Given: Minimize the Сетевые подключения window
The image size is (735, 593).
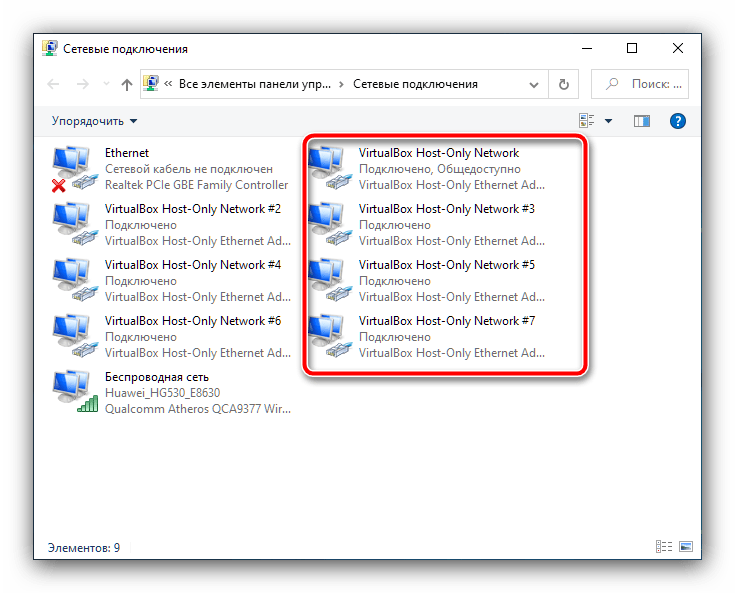Looking at the screenshot, I should click(x=587, y=48).
